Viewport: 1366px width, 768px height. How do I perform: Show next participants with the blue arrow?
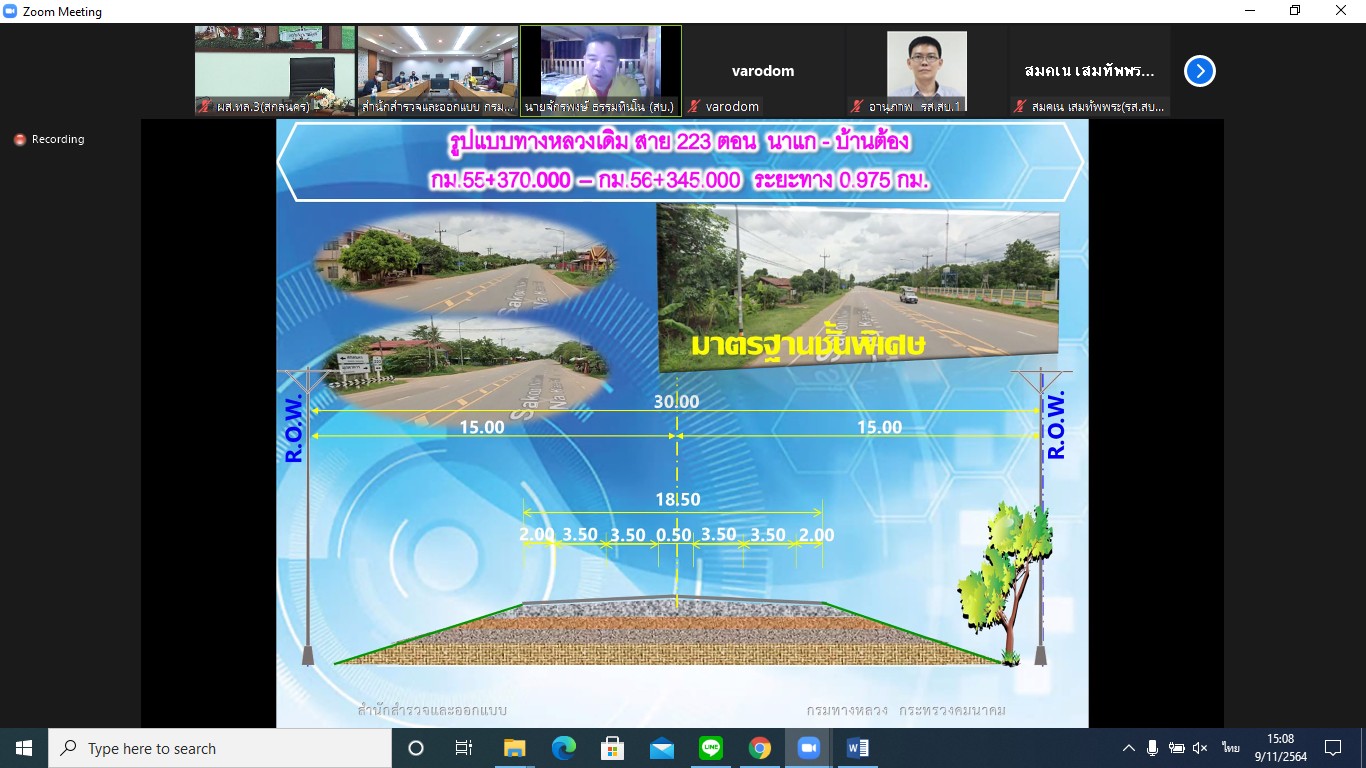tap(1199, 71)
